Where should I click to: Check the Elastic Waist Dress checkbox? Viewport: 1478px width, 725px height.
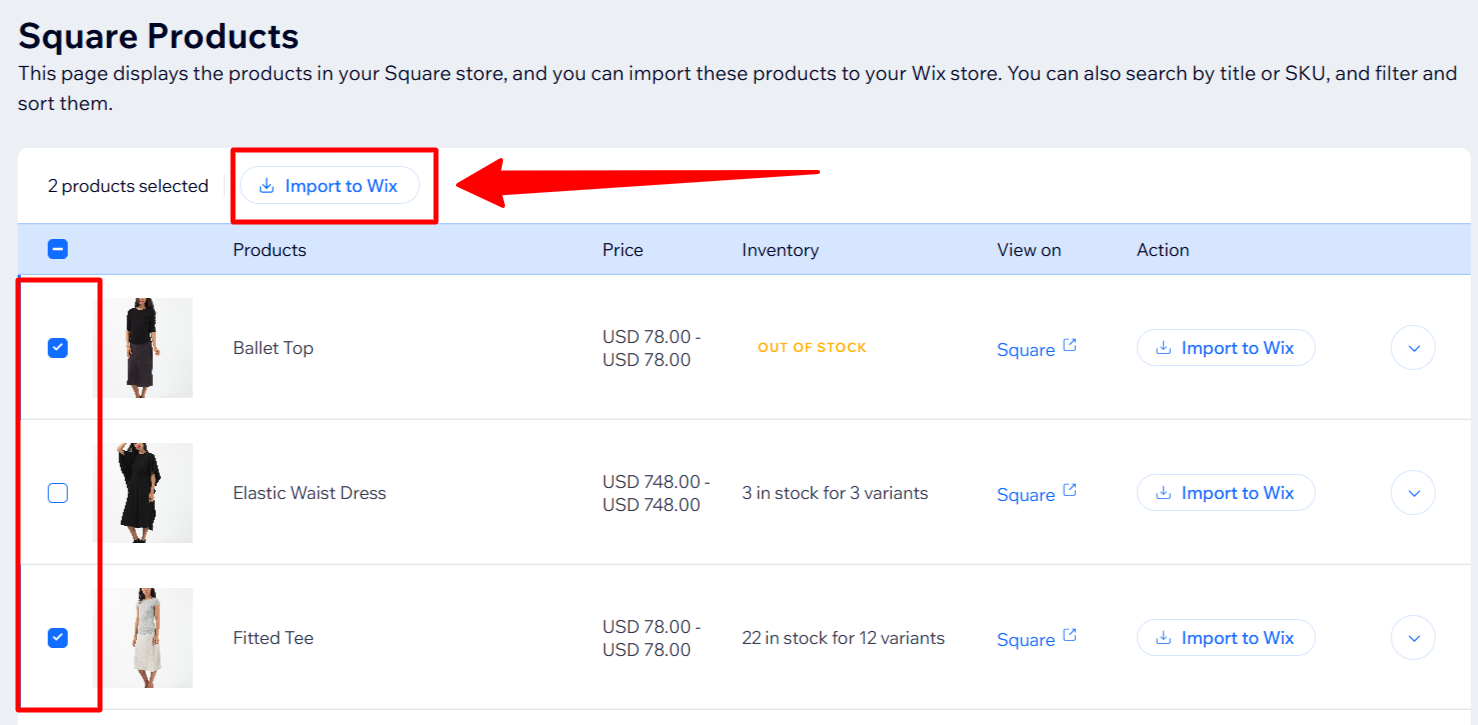58,493
